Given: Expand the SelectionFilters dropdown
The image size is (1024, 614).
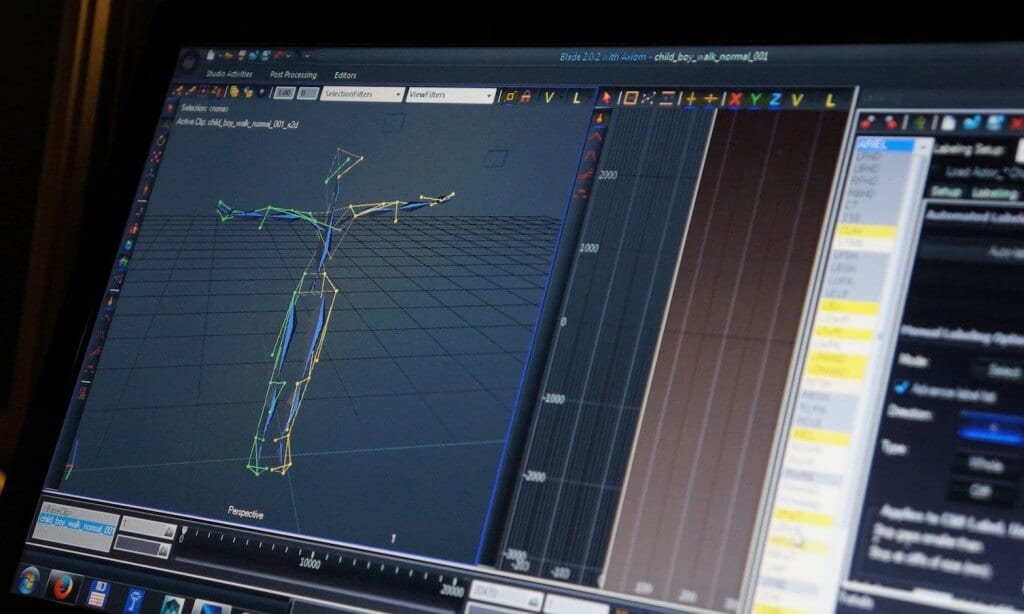Looking at the screenshot, I should pyautogui.click(x=362, y=94).
